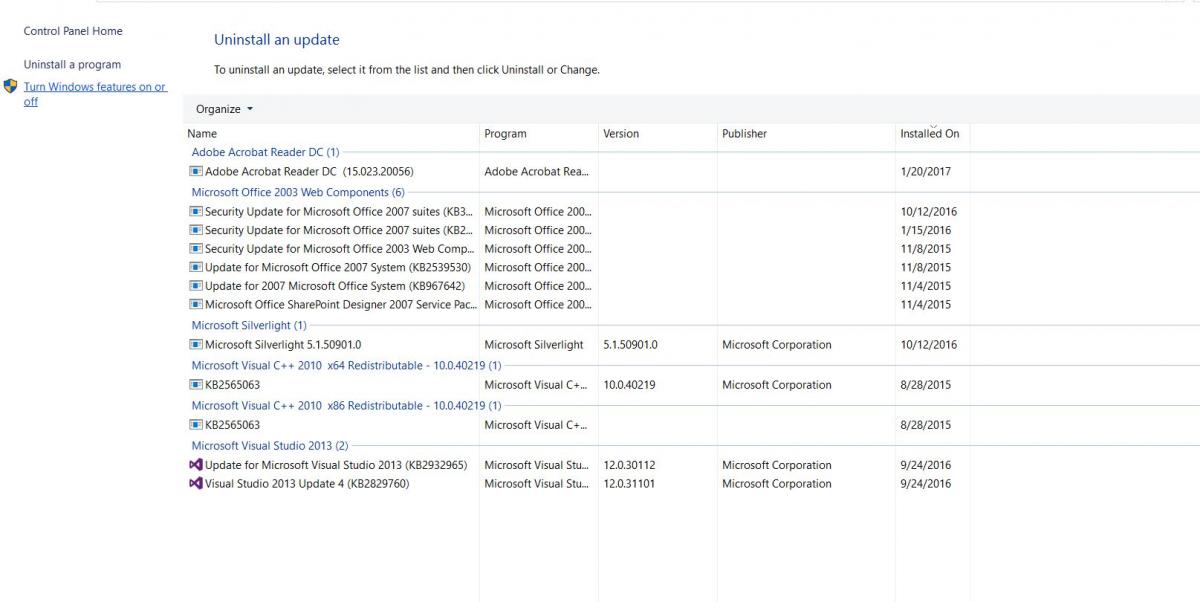This screenshot has height=602, width=1200.
Task: Click icon of Office 2007 System update KB2539530
Action: pos(196,268)
